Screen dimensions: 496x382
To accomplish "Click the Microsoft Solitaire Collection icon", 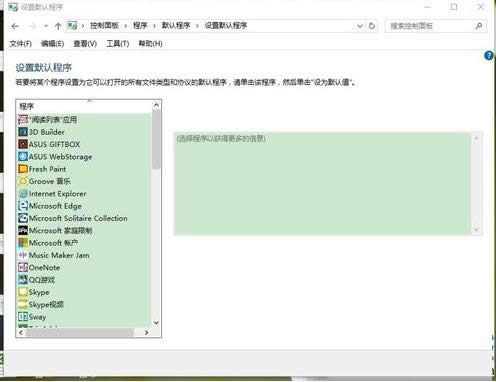I will (23, 218).
